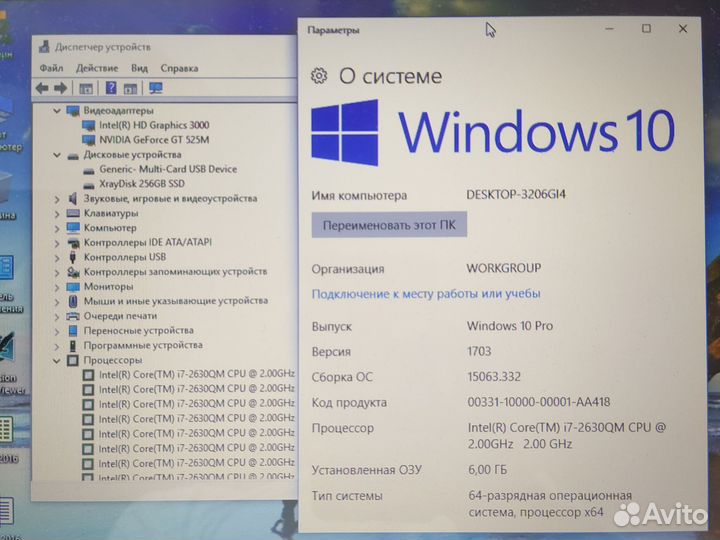Expand the Клавиатуры node
This screenshot has width=720, height=540.
[57, 214]
